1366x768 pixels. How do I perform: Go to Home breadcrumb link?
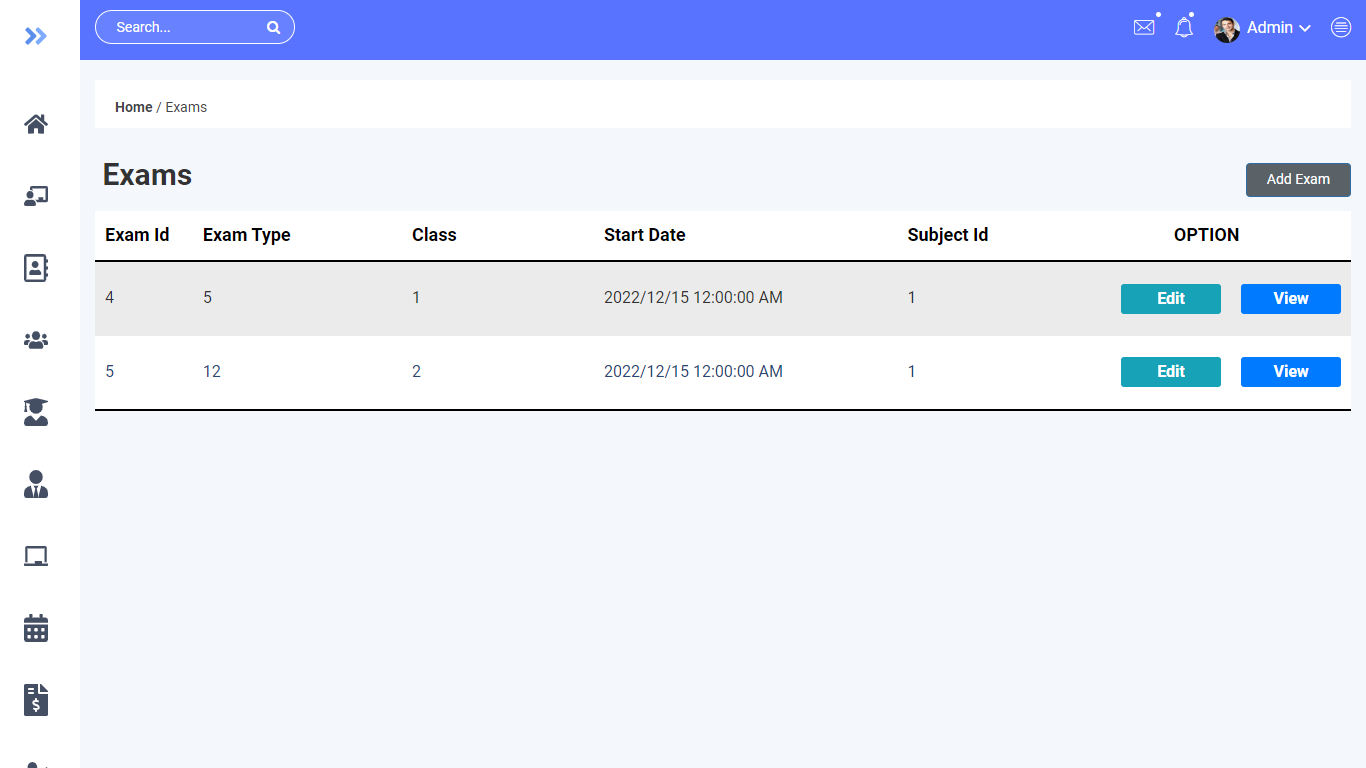point(134,107)
